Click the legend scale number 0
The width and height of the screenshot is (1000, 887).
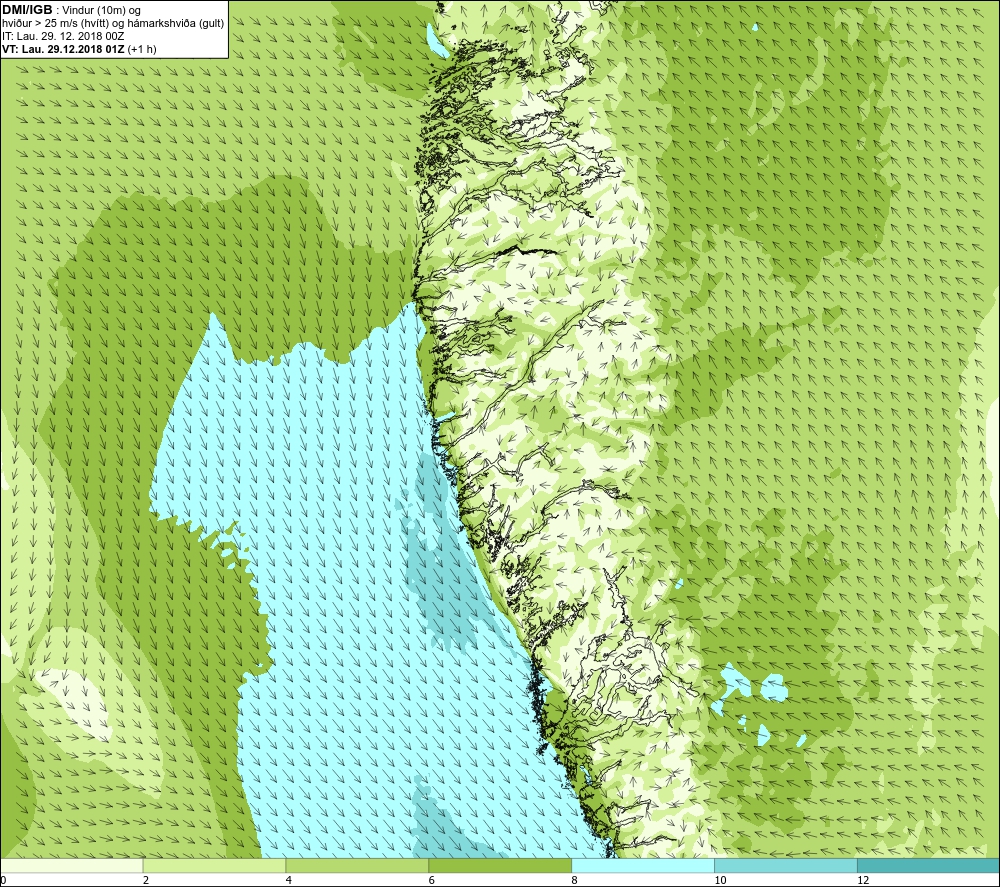[x=3, y=880]
